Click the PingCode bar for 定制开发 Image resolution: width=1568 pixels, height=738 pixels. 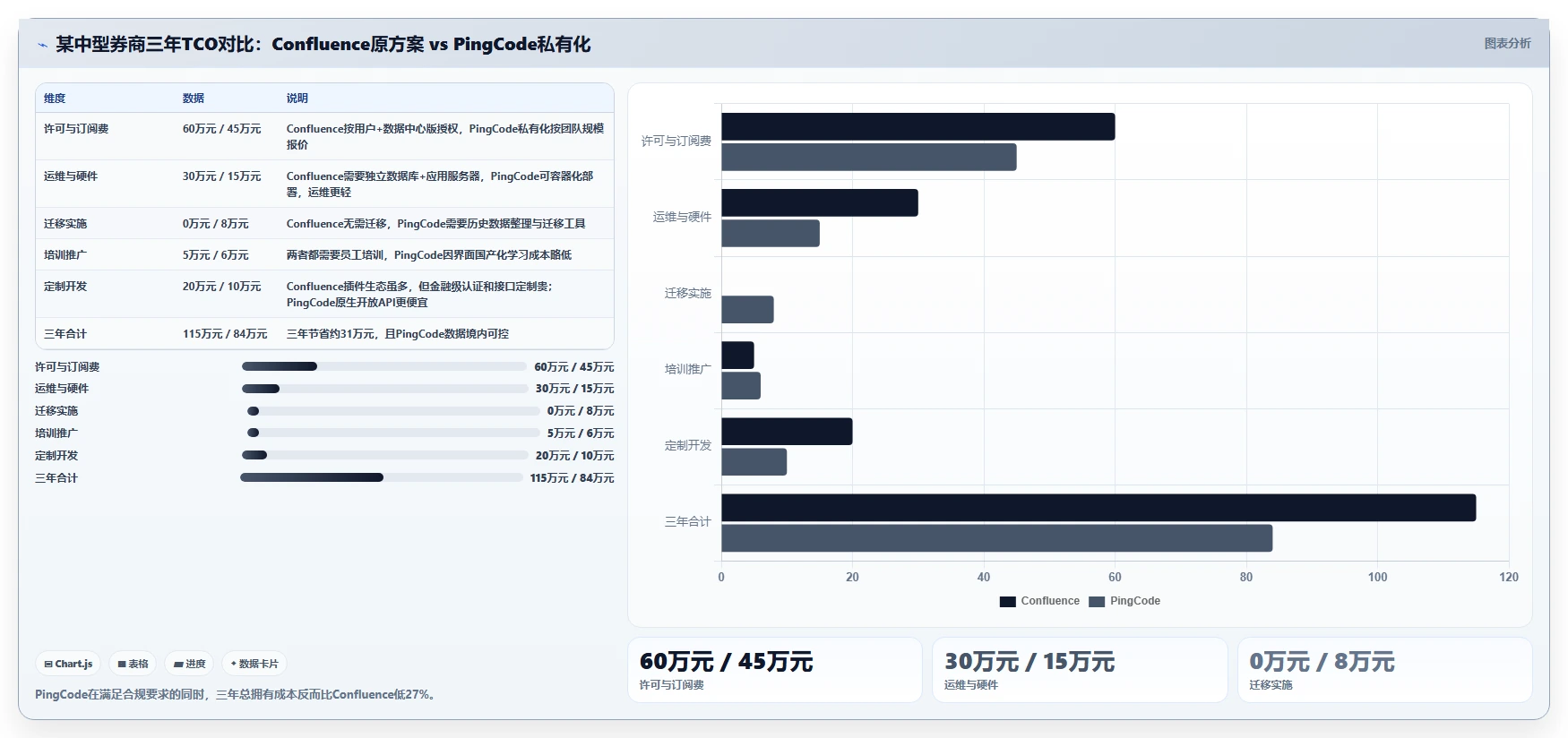point(754,461)
